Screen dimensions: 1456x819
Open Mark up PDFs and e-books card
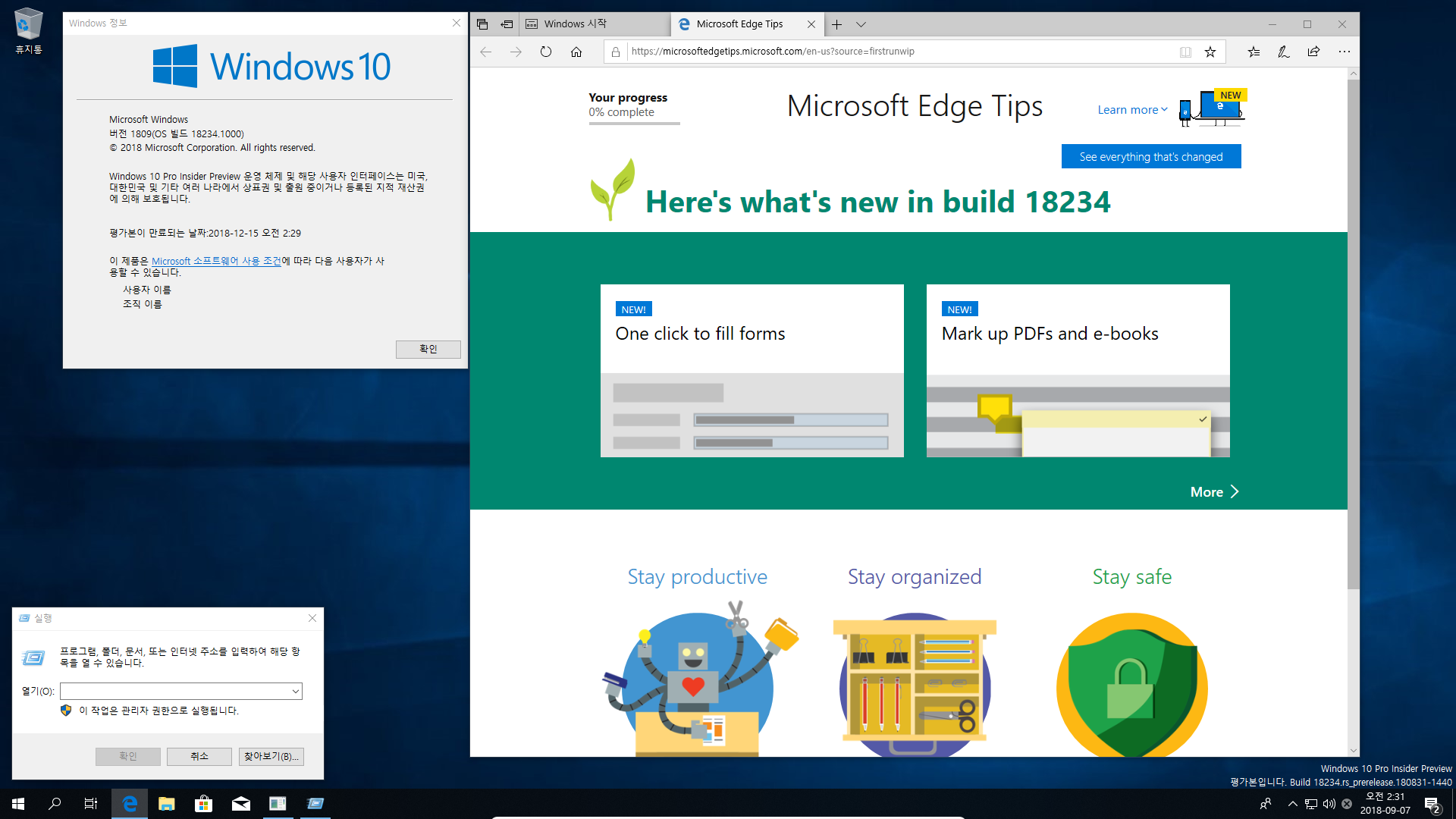tap(1078, 371)
